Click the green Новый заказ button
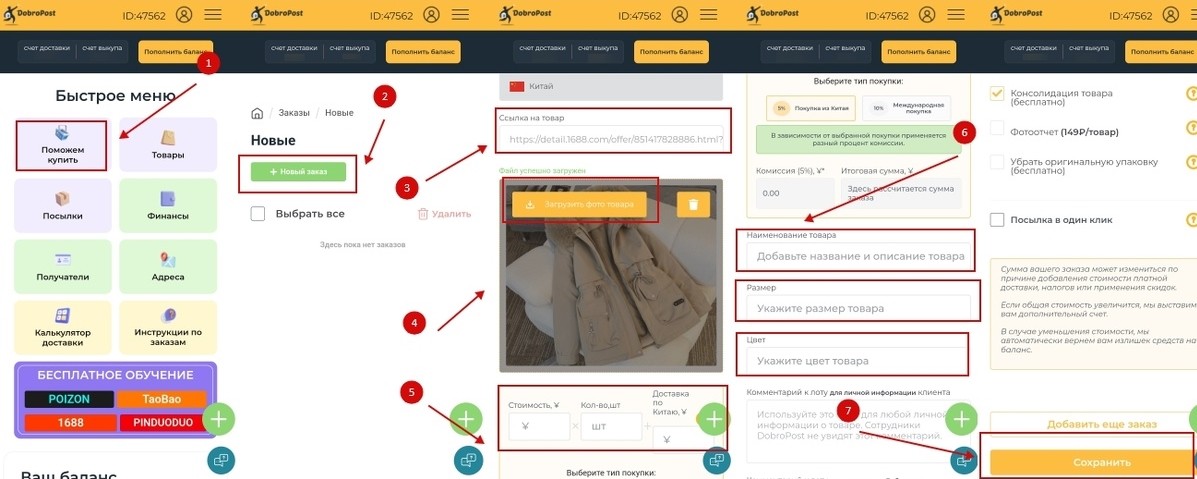Image resolution: width=1197 pixels, height=479 pixels. (298, 172)
